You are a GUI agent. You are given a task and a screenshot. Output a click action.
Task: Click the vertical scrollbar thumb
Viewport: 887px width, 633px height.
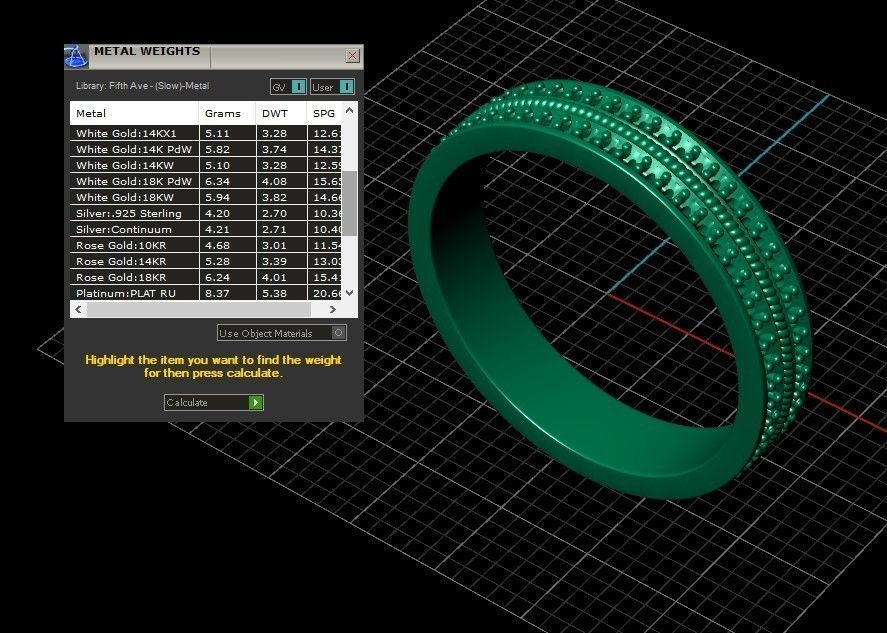[350, 203]
